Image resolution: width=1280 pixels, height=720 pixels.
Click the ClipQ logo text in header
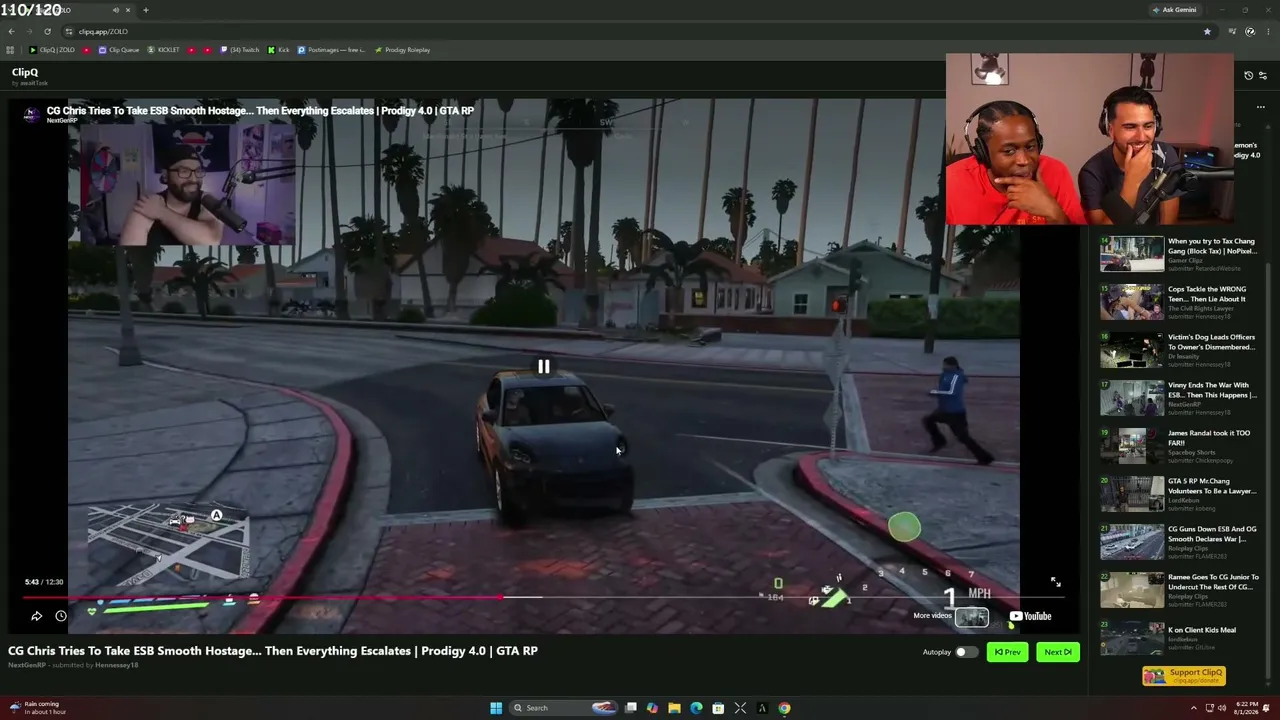point(25,72)
